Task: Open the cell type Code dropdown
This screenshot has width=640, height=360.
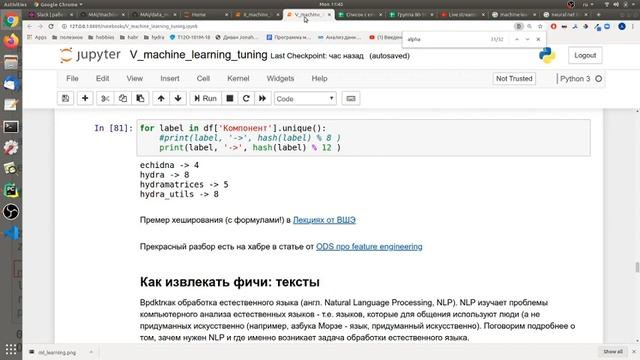Action: (305, 98)
